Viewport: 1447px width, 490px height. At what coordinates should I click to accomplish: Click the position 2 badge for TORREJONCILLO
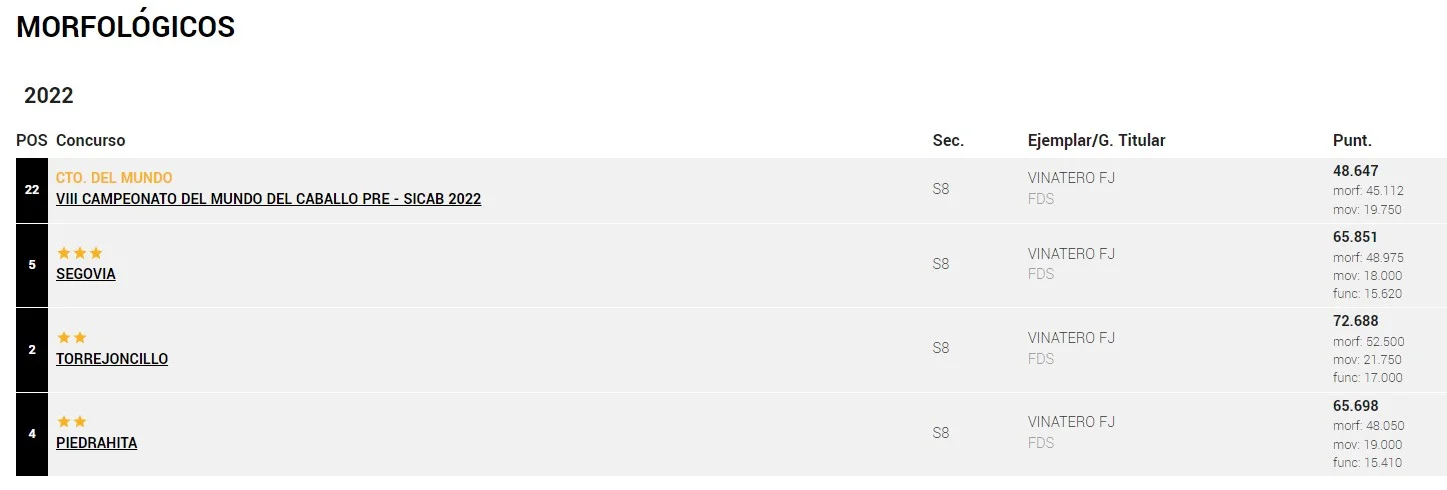(32, 349)
